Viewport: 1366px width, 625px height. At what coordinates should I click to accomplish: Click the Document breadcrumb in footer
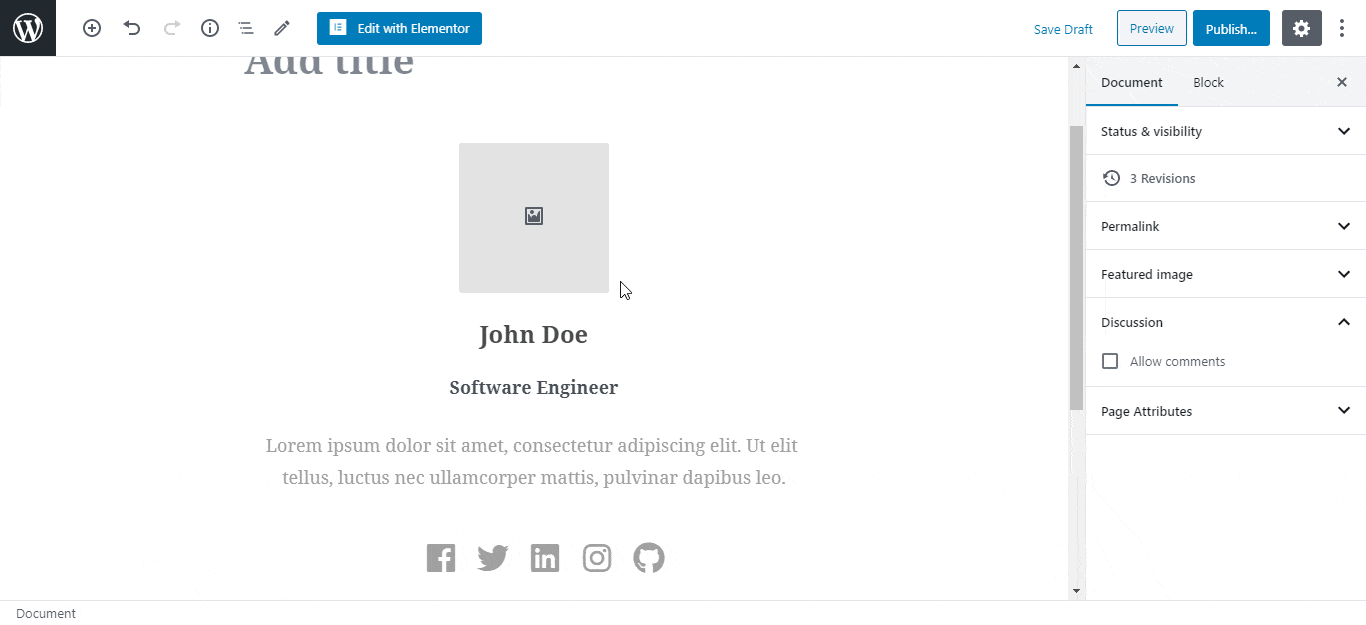(x=46, y=613)
